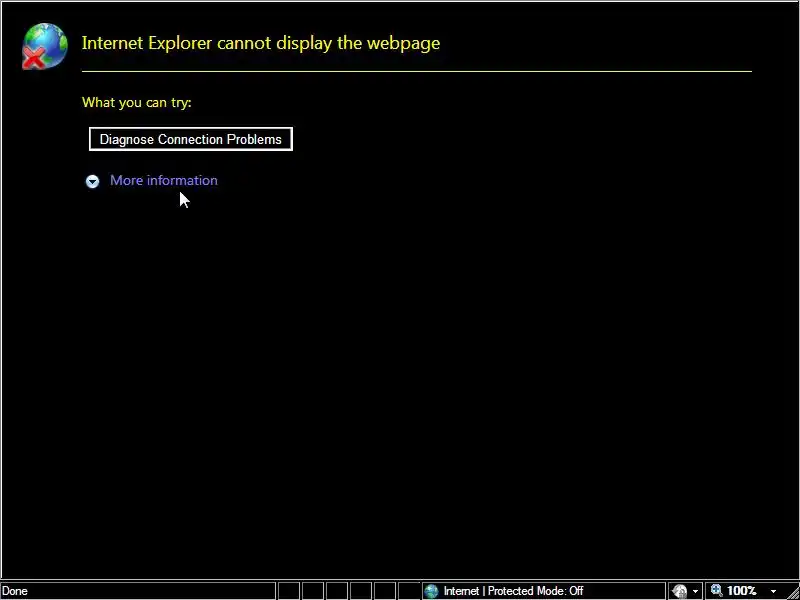Click the globe error icon with red X
800x600 pixels.
[x=44, y=46]
